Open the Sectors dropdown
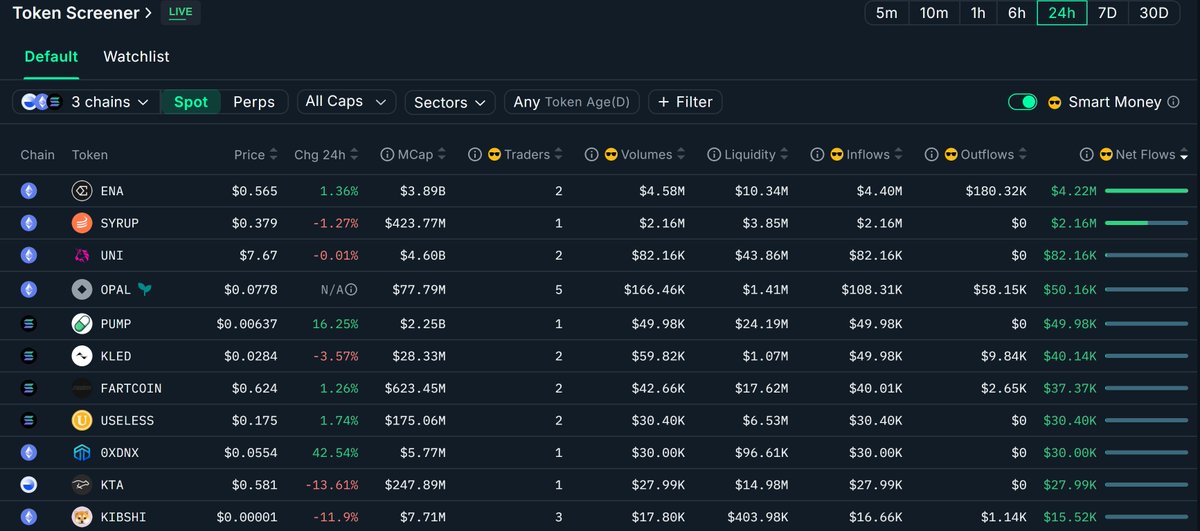 449,102
